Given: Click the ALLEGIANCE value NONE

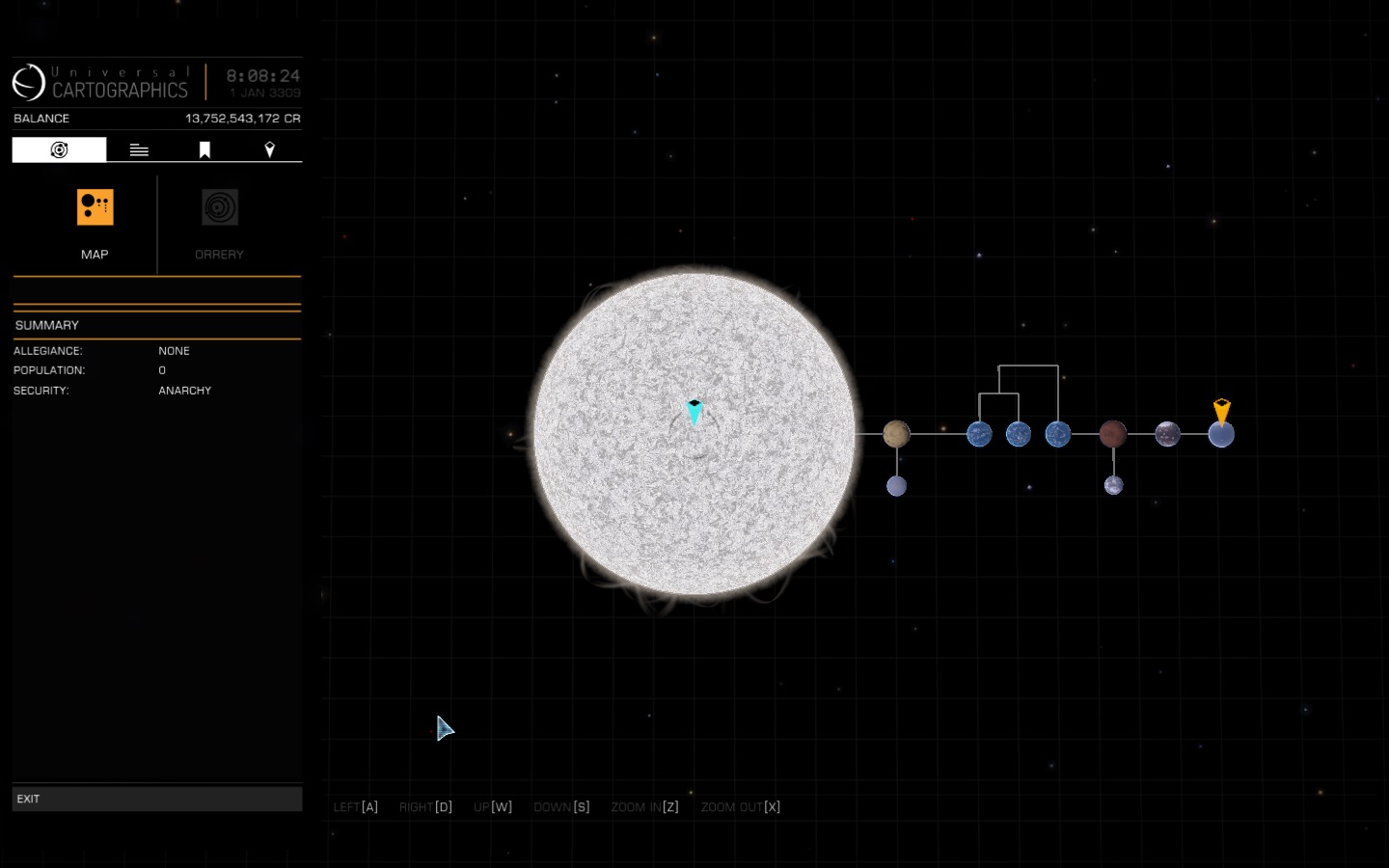Looking at the screenshot, I should click(x=175, y=351).
